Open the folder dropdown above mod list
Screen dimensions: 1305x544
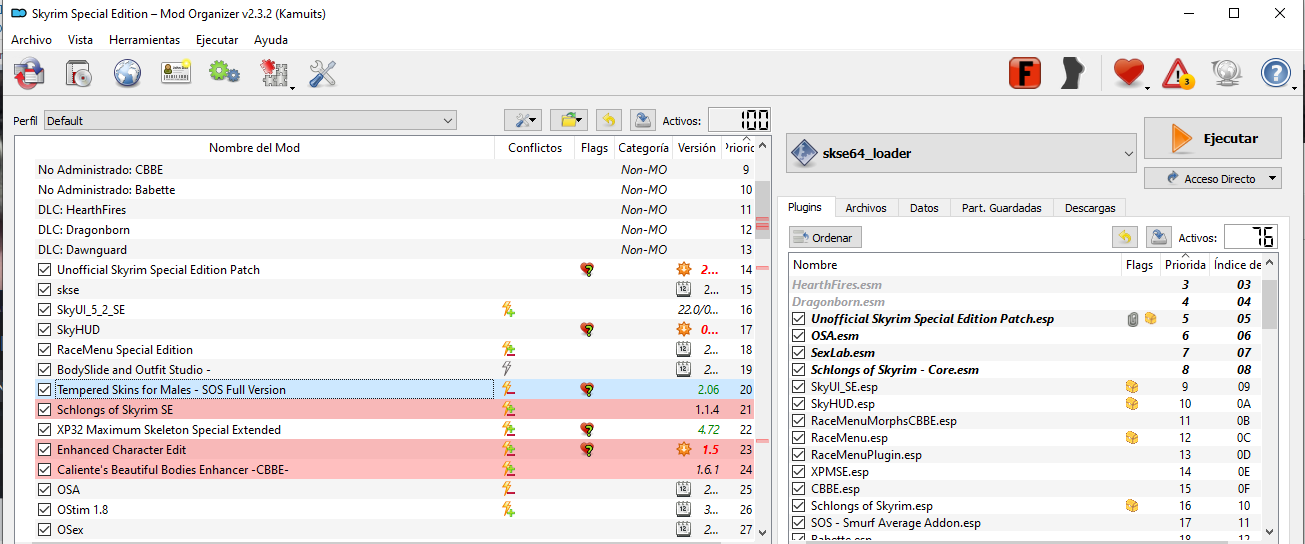click(x=571, y=120)
